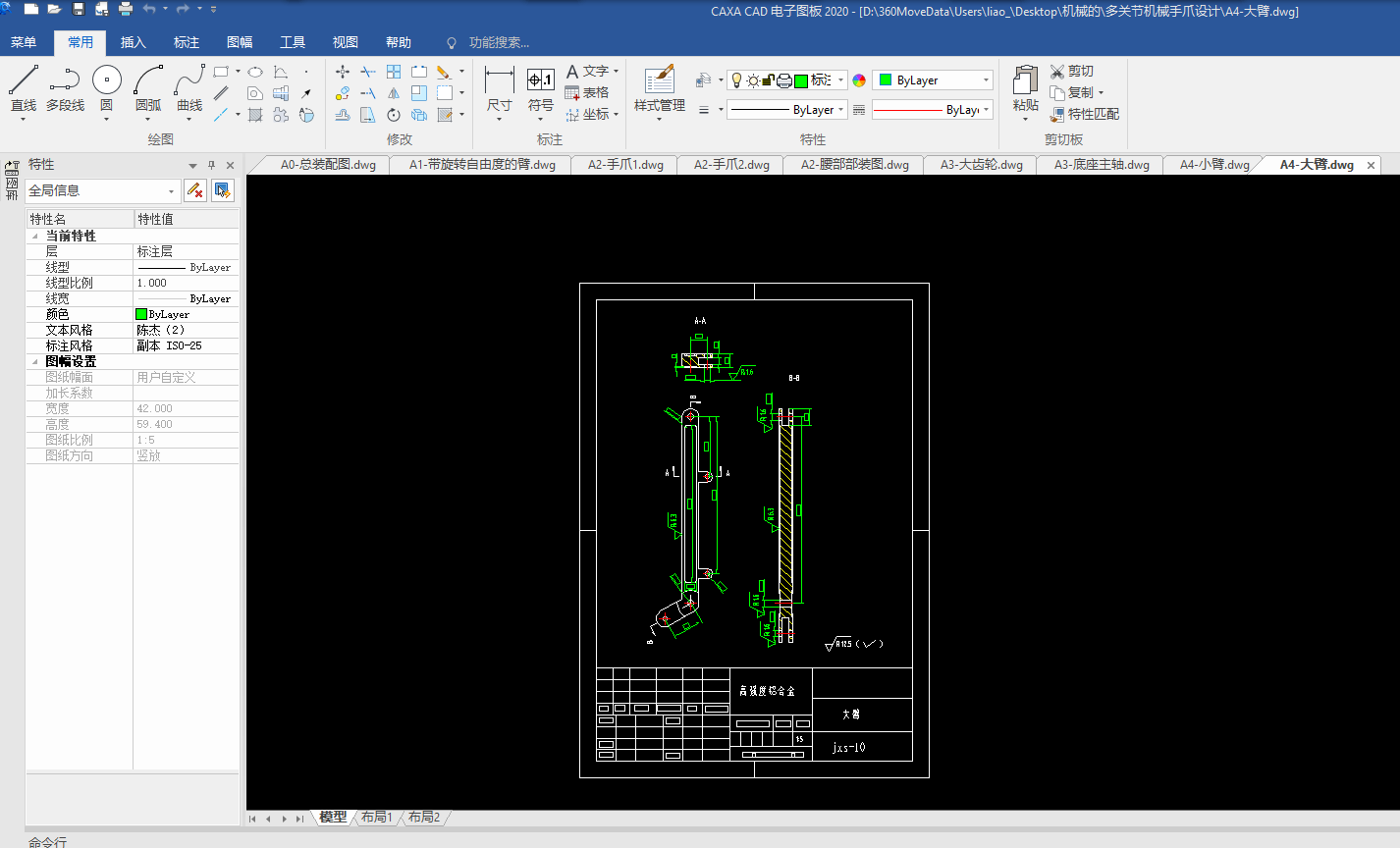
Task: Open the color wheel picker icon
Action: point(859,80)
